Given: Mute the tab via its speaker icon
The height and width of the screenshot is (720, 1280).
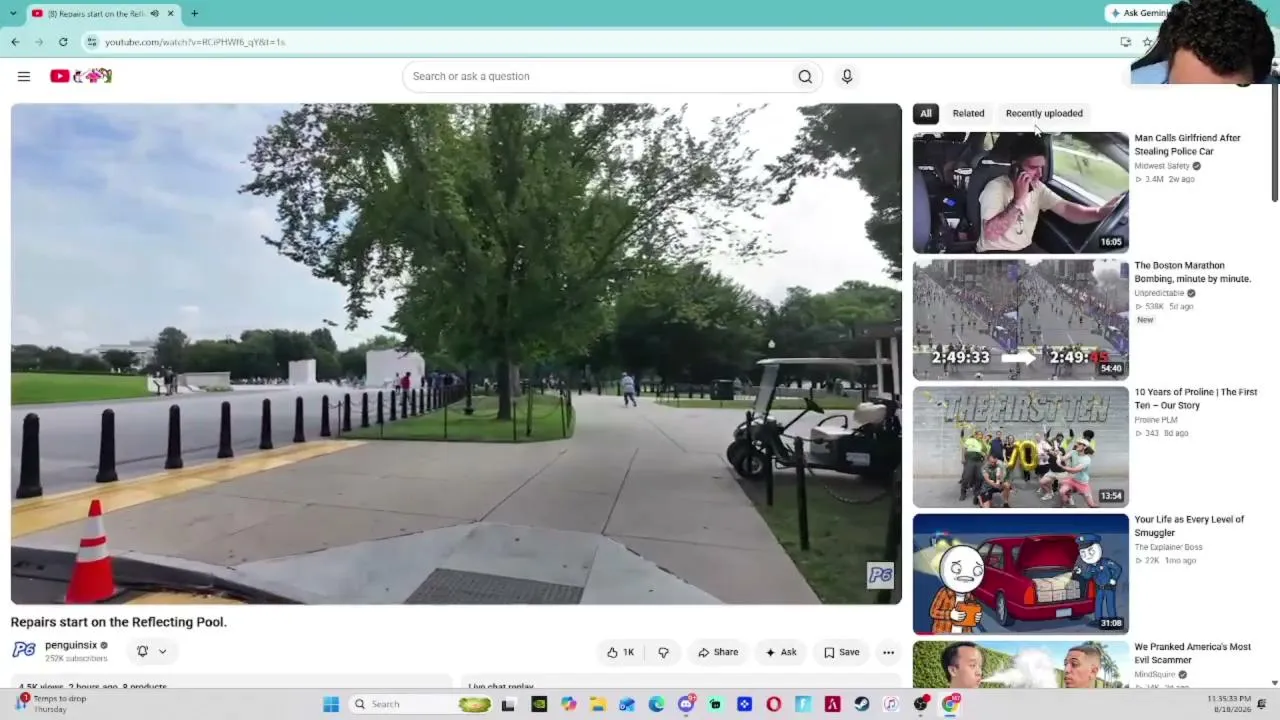Looking at the screenshot, I should (x=154, y=13).
